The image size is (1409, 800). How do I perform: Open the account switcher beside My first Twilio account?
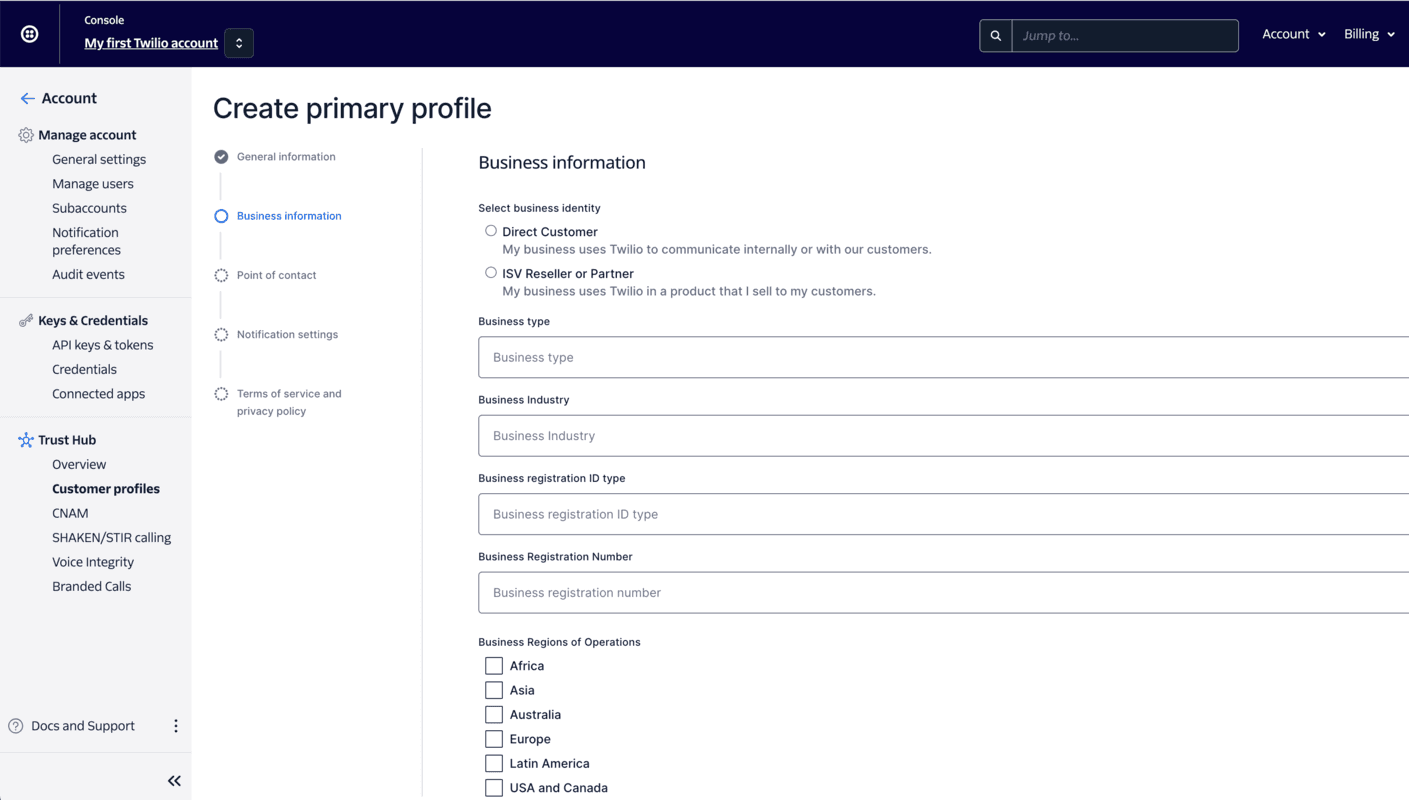click(238, 43)
